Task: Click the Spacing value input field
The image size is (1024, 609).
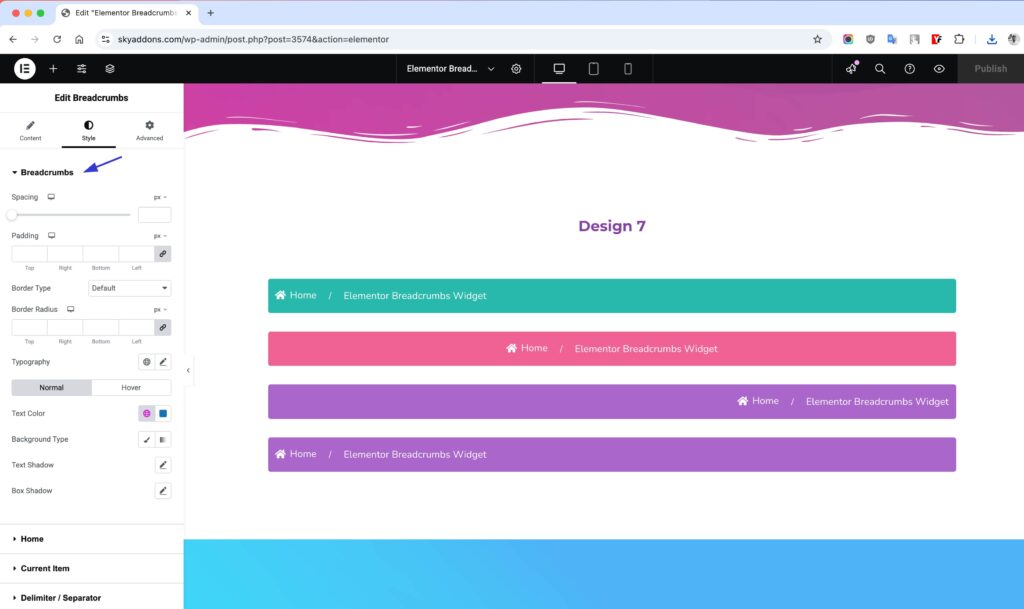Action: 155,215
